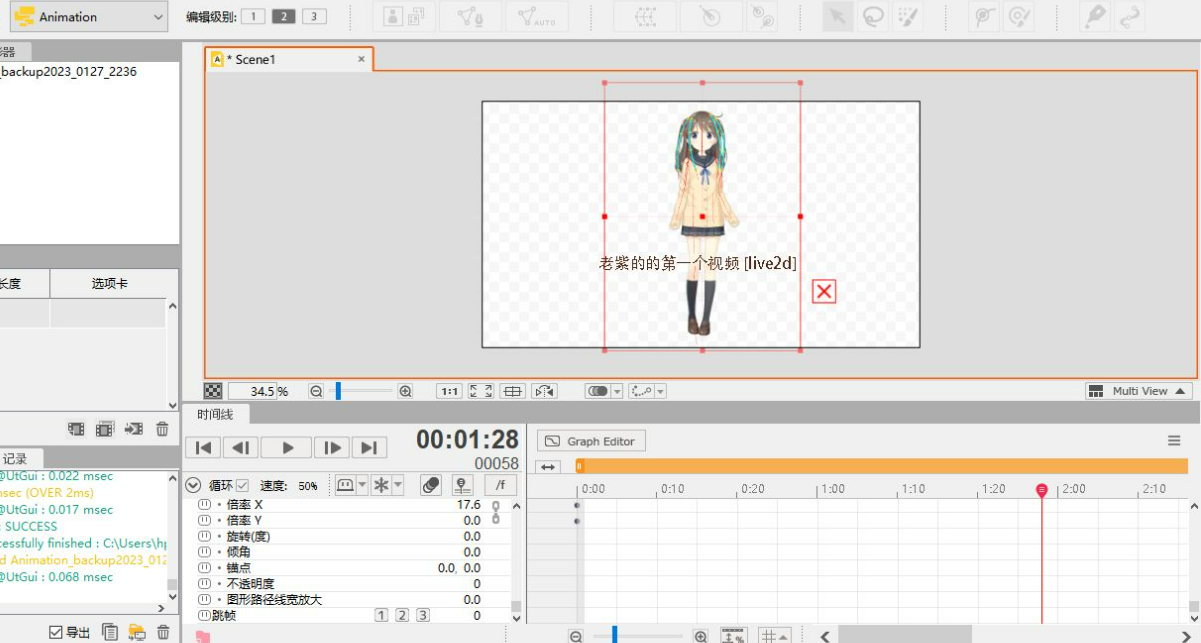Click the timeline width fit arrow icon
Viewport: 1201px width, 643px height.
coord(548,467)
